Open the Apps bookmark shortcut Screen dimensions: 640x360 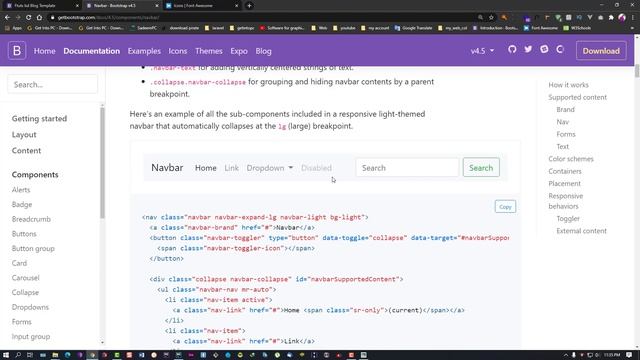coord(13,28)
